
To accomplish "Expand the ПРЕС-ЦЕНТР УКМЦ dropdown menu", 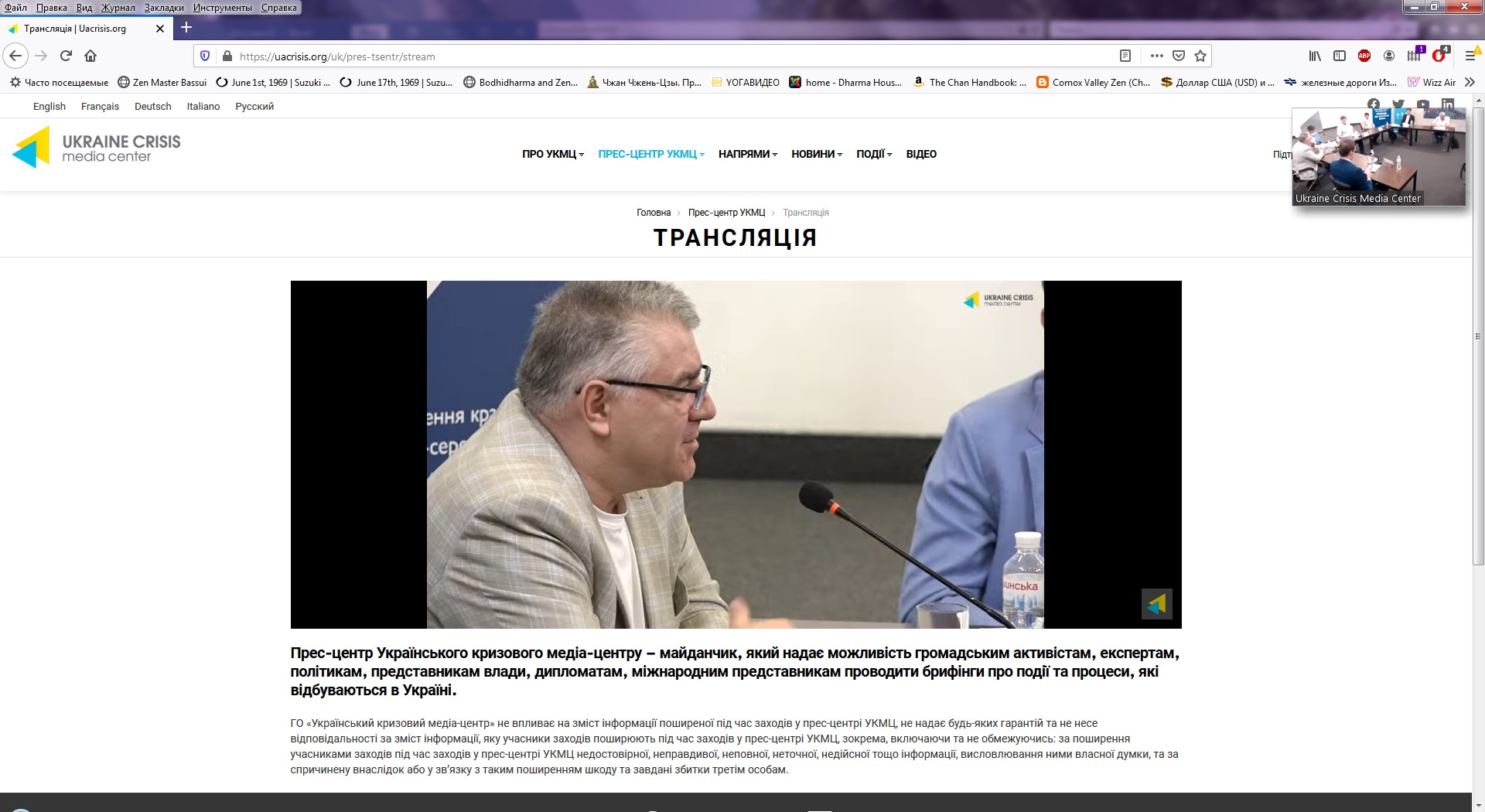I will [x=651, y=154].
